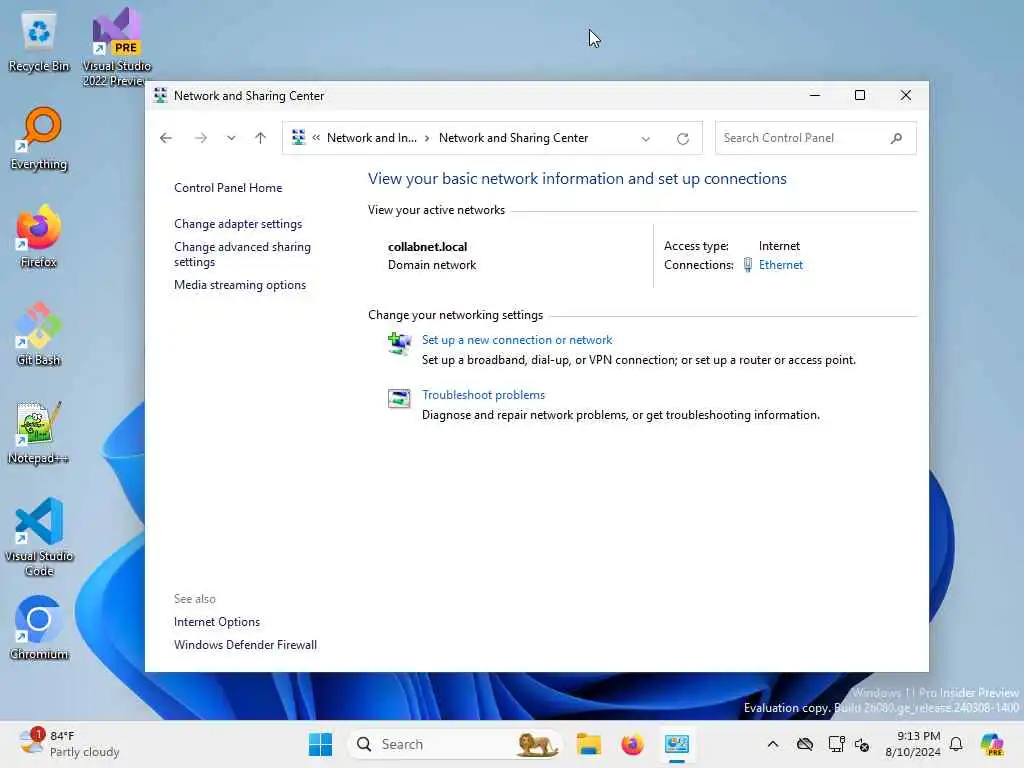Select the Notepad++ desktop shortcut
The width and height of the screenshot is (1024, 768).
39,432
